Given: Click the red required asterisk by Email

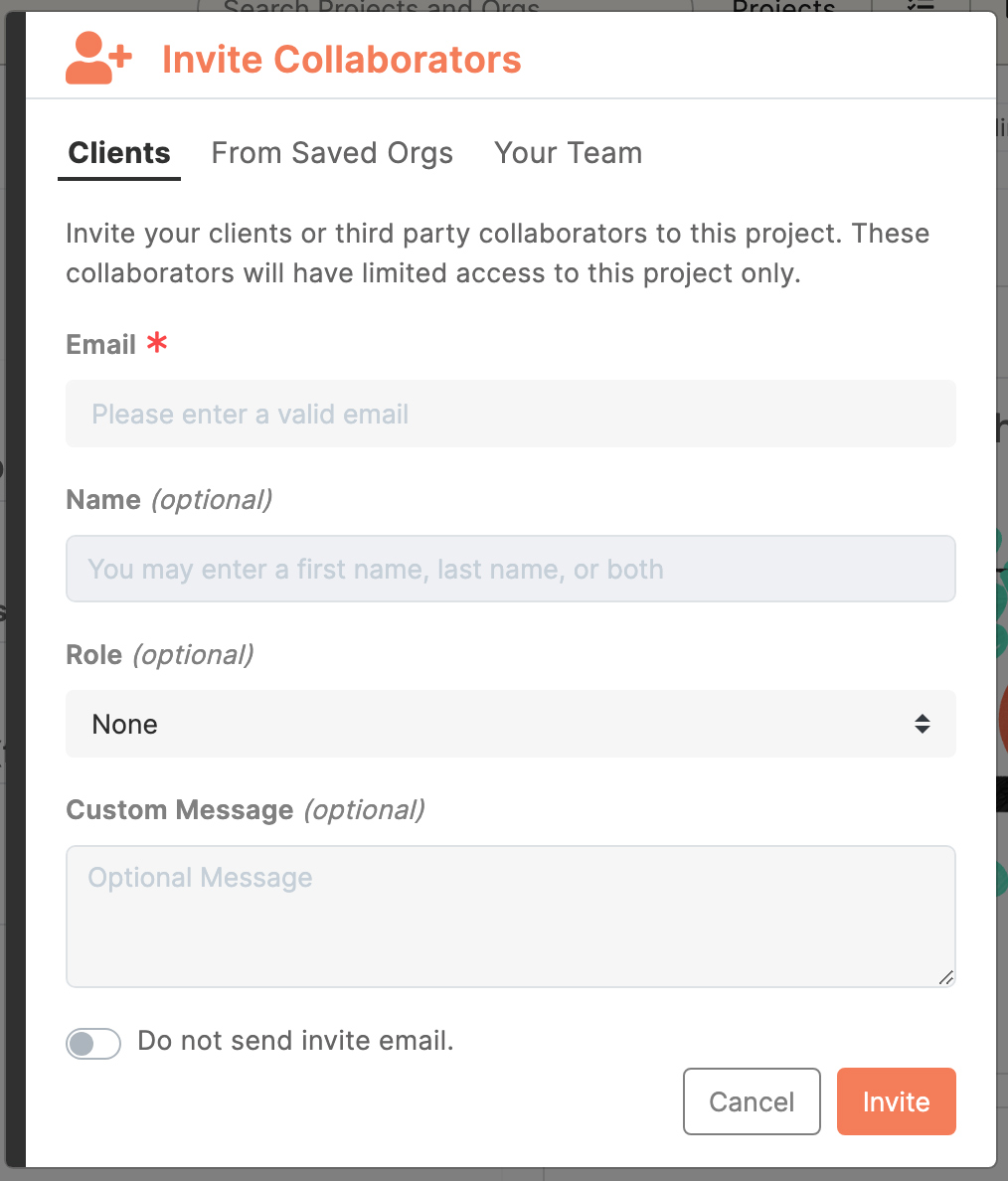Looking at the screenshot, I should pyautogui.click(x=157, y=343).
